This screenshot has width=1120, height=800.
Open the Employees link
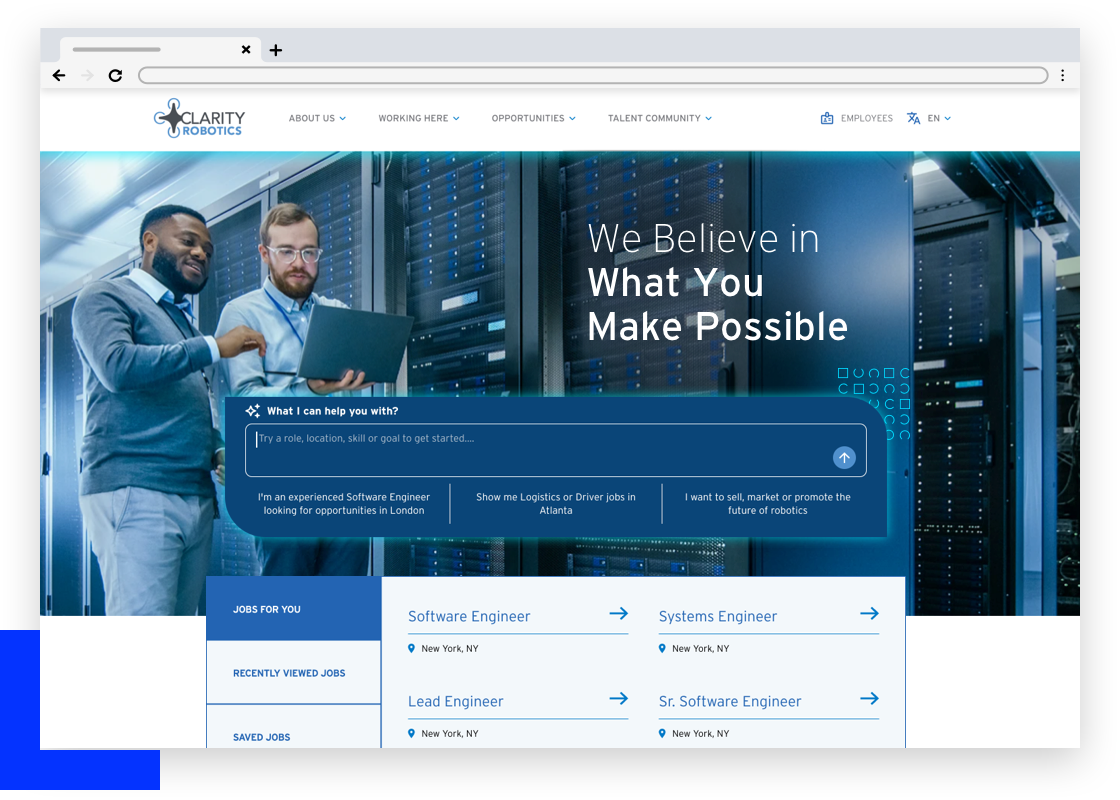866,119
